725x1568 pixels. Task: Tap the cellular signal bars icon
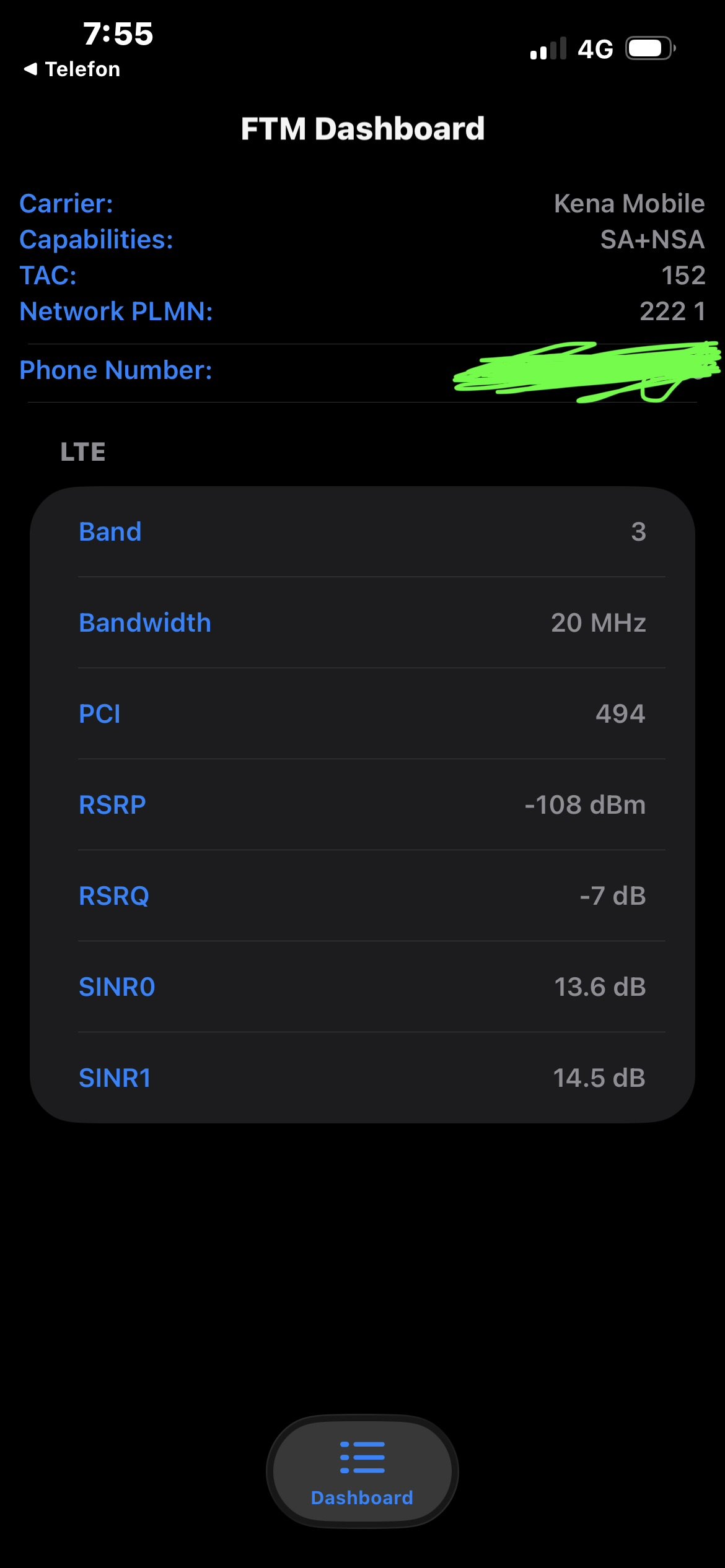(548, 48)
